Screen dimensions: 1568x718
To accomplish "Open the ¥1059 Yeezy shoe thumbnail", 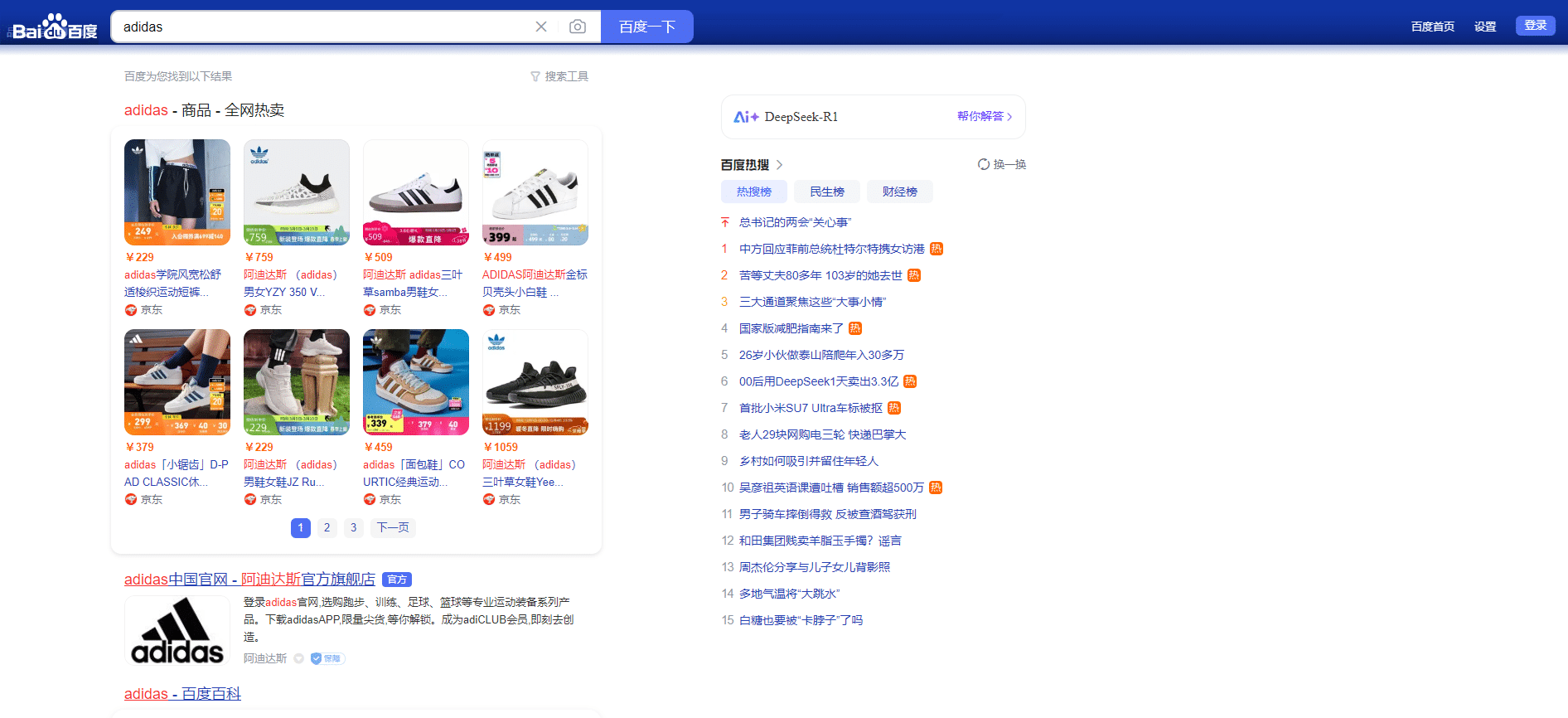I will click(535, 382).
